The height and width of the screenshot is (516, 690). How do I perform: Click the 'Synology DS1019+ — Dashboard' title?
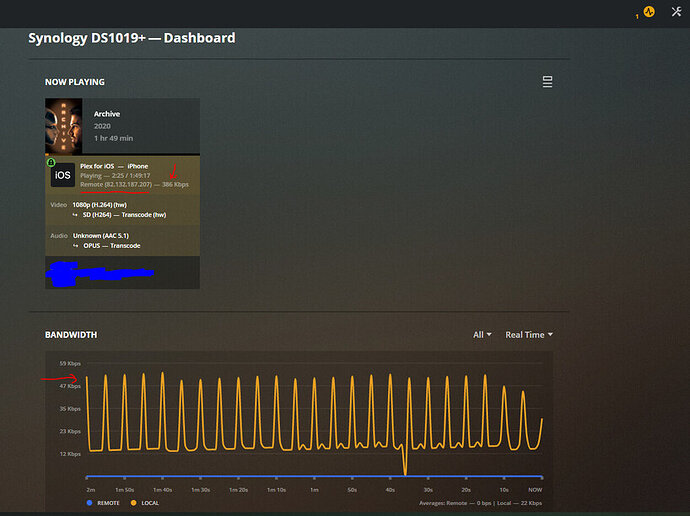point(132,38)
